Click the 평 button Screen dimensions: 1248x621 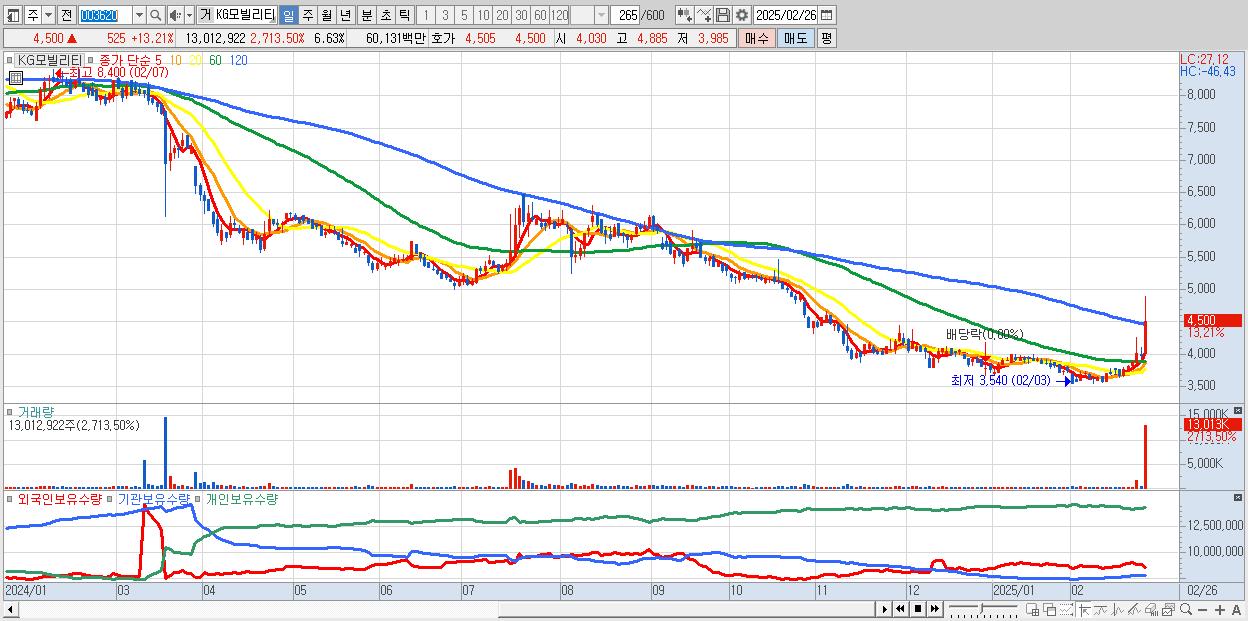(x=826, y=38)
